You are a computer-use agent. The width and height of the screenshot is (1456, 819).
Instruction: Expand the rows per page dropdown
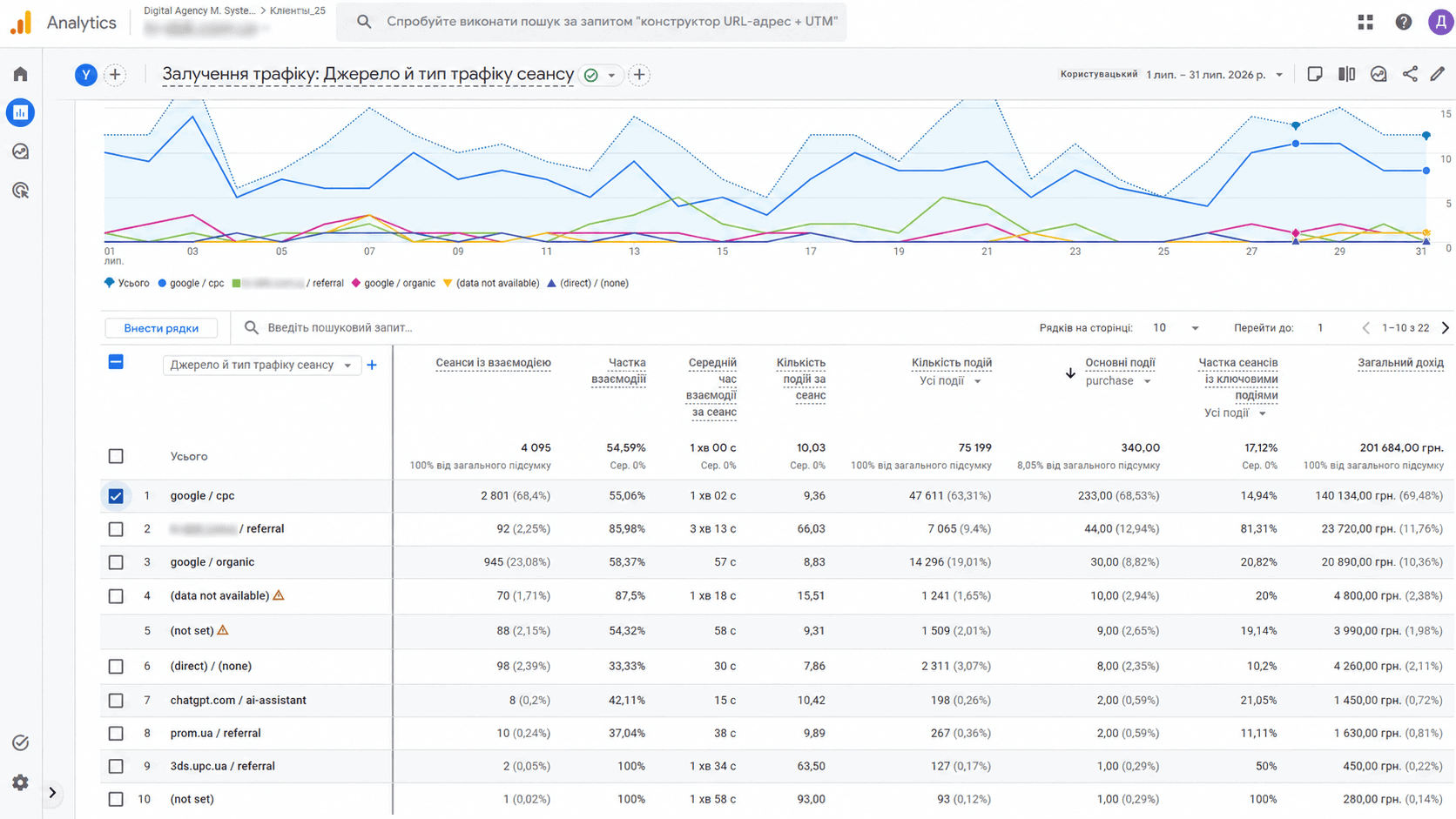[1176, 328]
